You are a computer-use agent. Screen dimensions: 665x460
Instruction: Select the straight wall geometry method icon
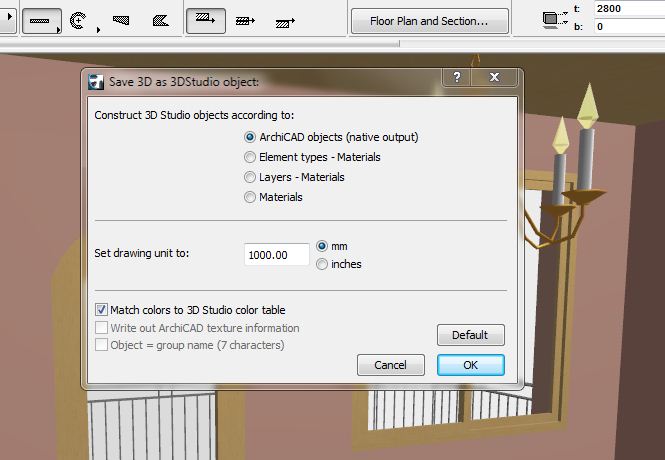pyautogui.click(x=42, y=21)
